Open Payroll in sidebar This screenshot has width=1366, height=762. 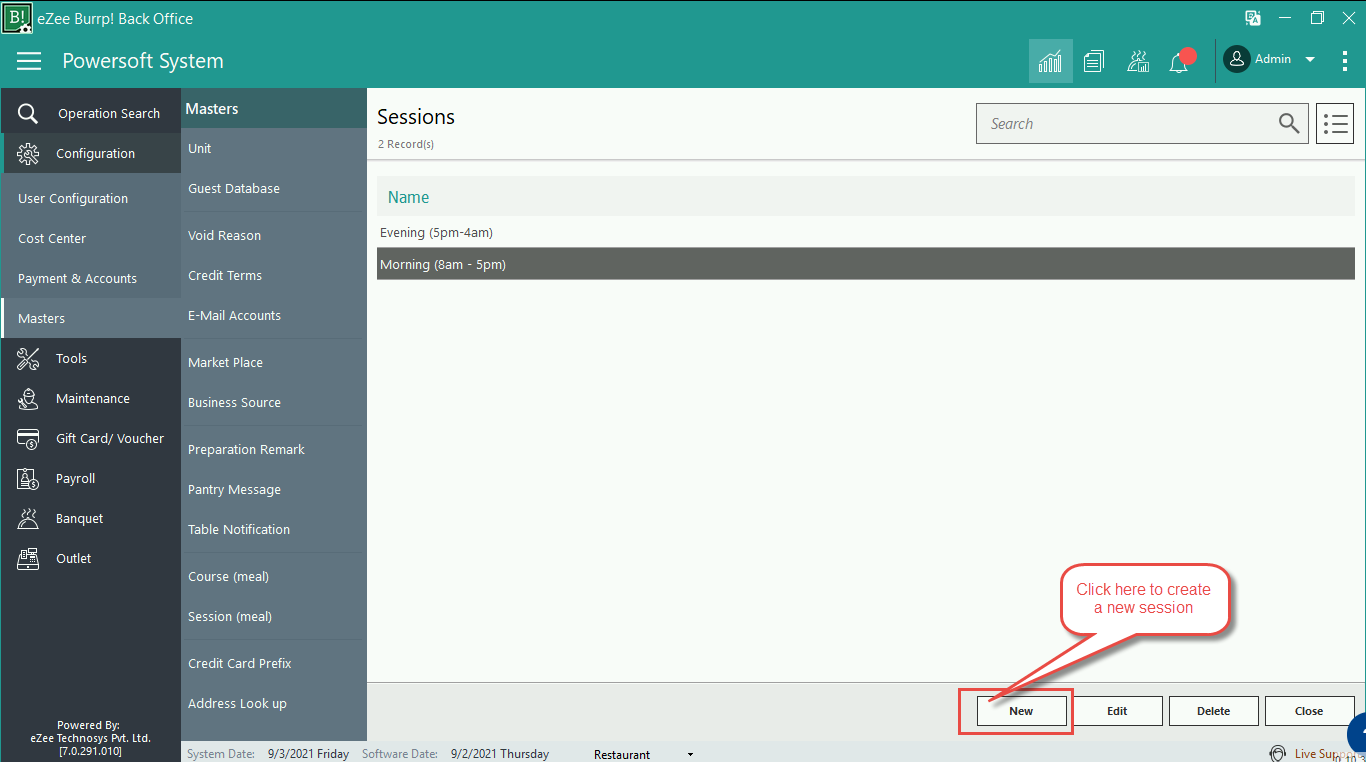click(x=76, y=479)
